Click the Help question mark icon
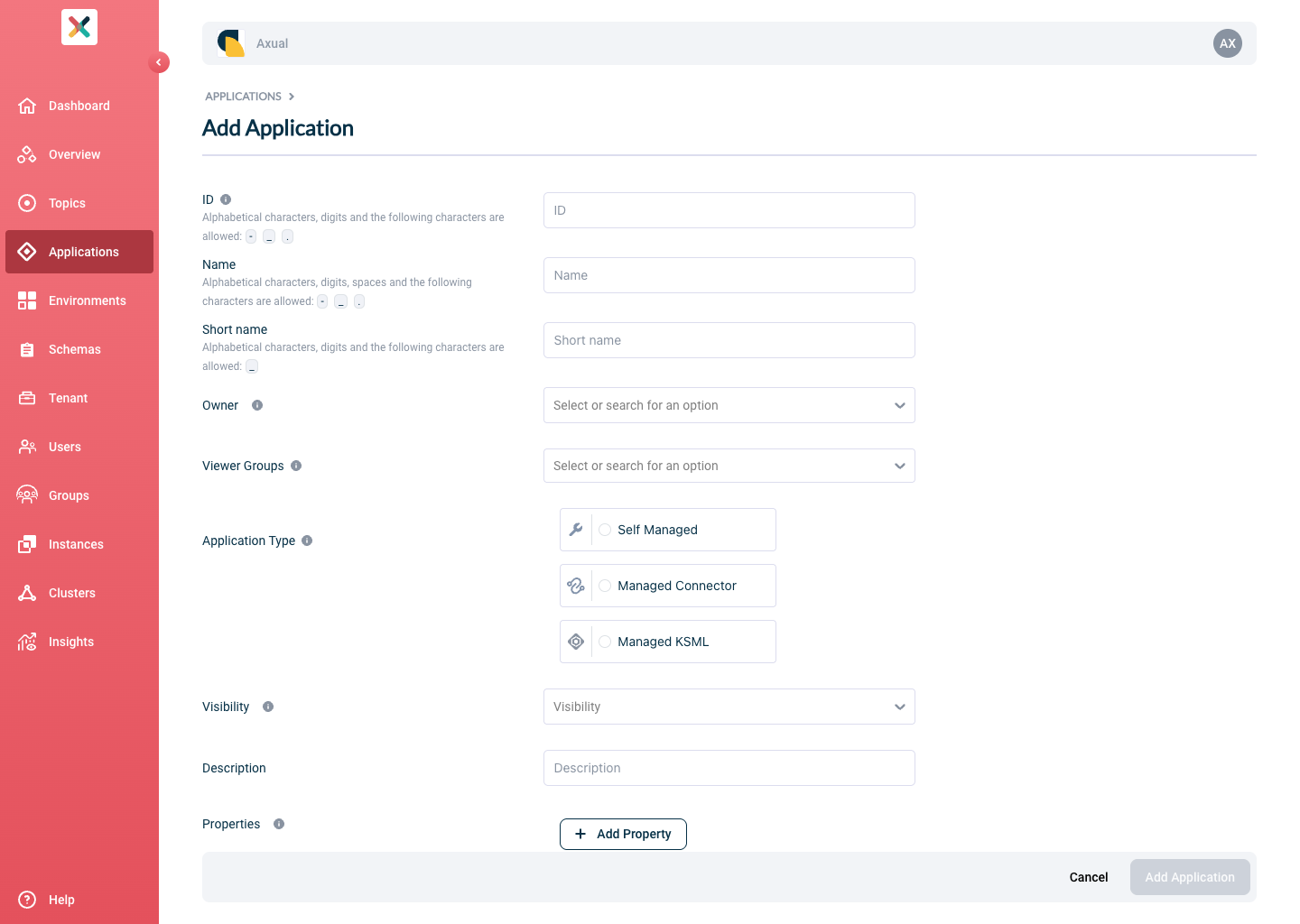 click(27, 900)
